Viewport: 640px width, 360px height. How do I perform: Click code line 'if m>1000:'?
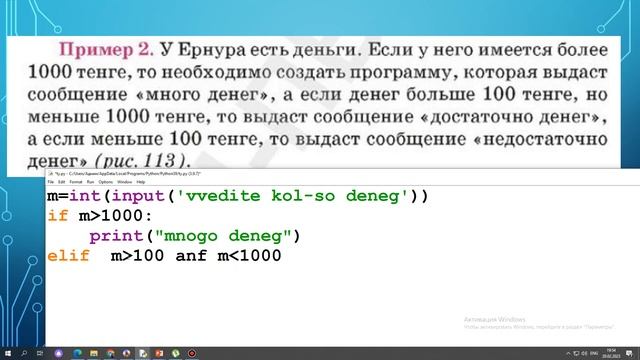100,216
